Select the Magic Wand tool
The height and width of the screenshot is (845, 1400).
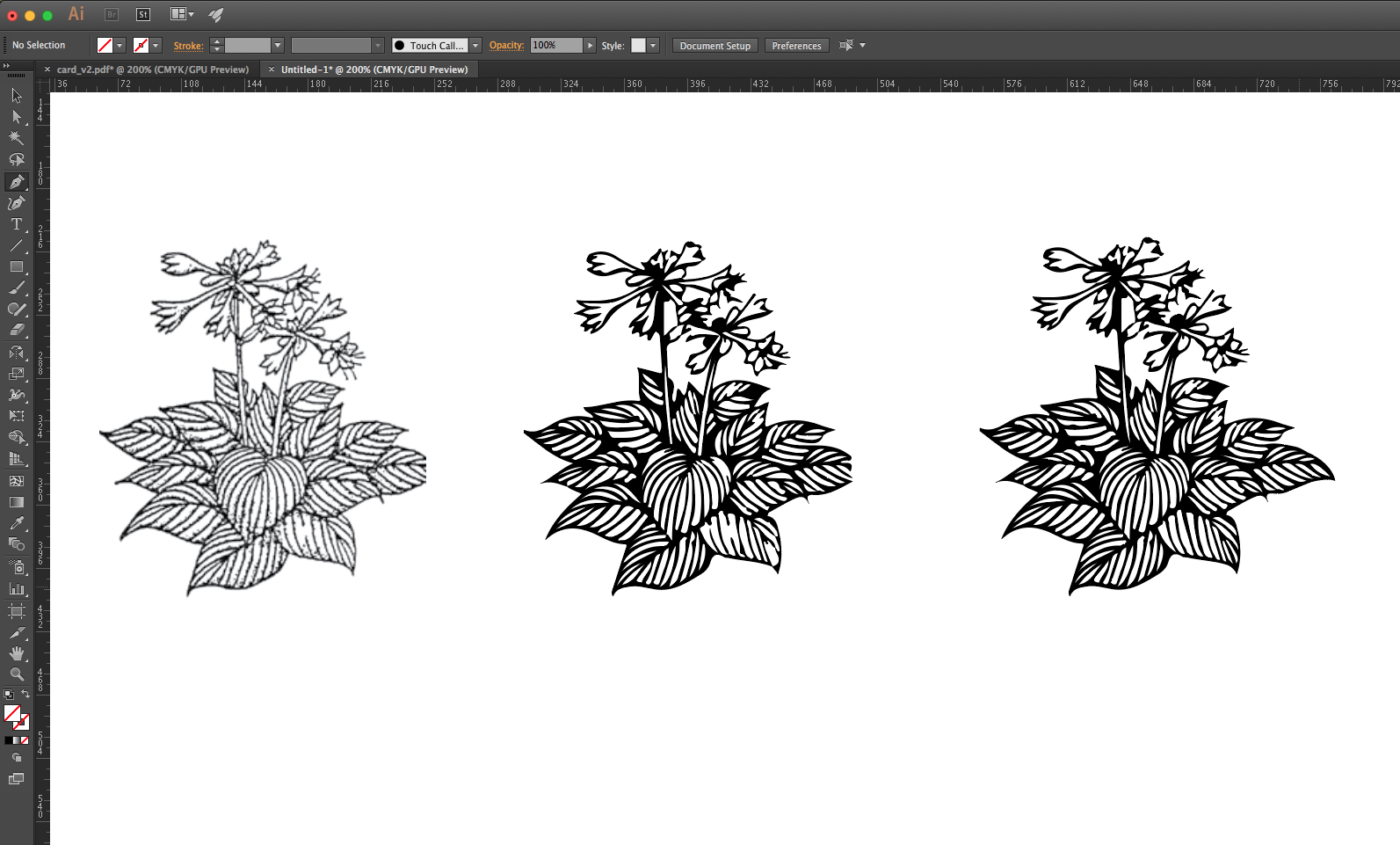[x=17, y=138]
